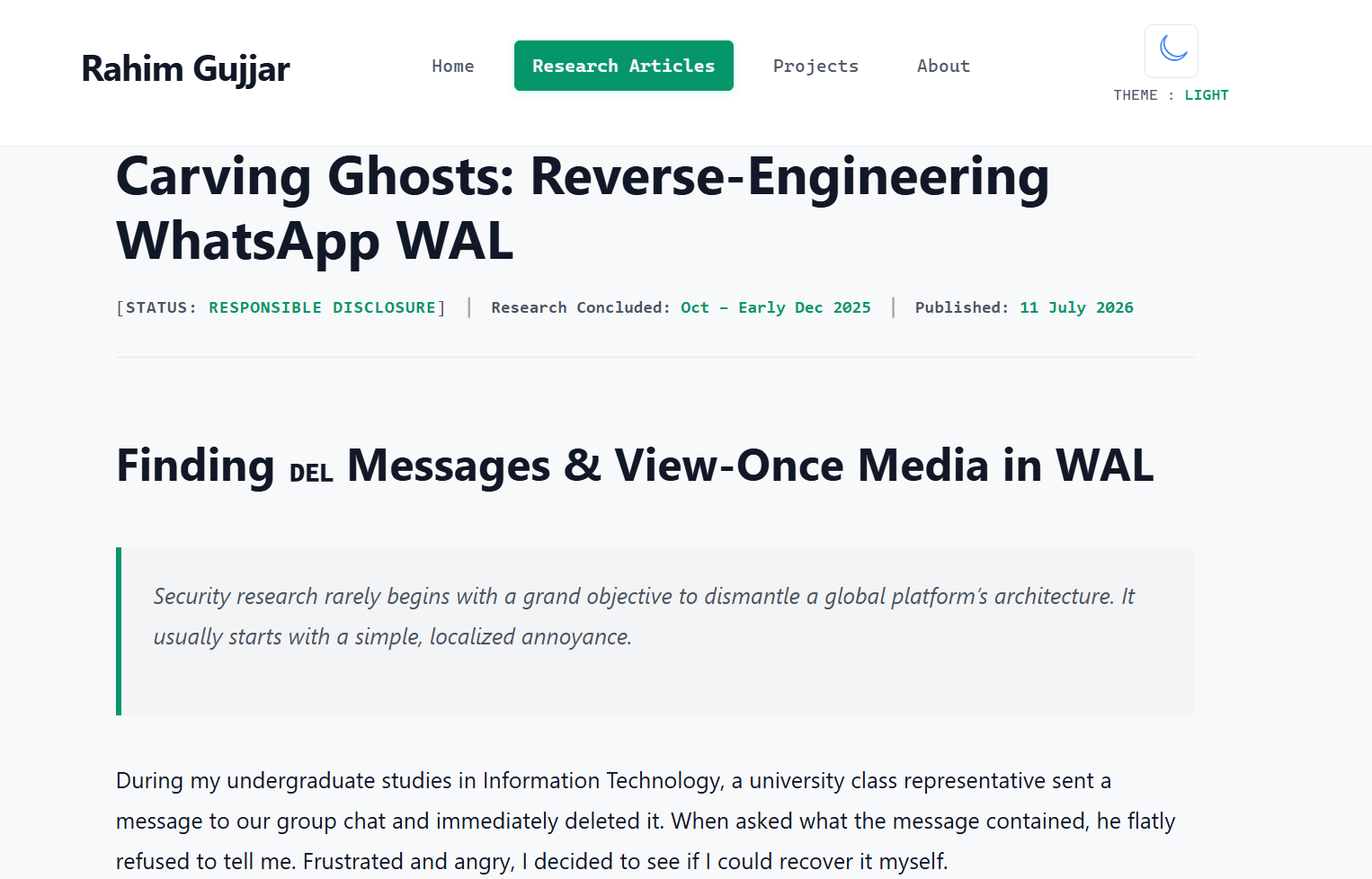
Task: Click the Finding DEL Messages section heading
Action: (635, 466)
